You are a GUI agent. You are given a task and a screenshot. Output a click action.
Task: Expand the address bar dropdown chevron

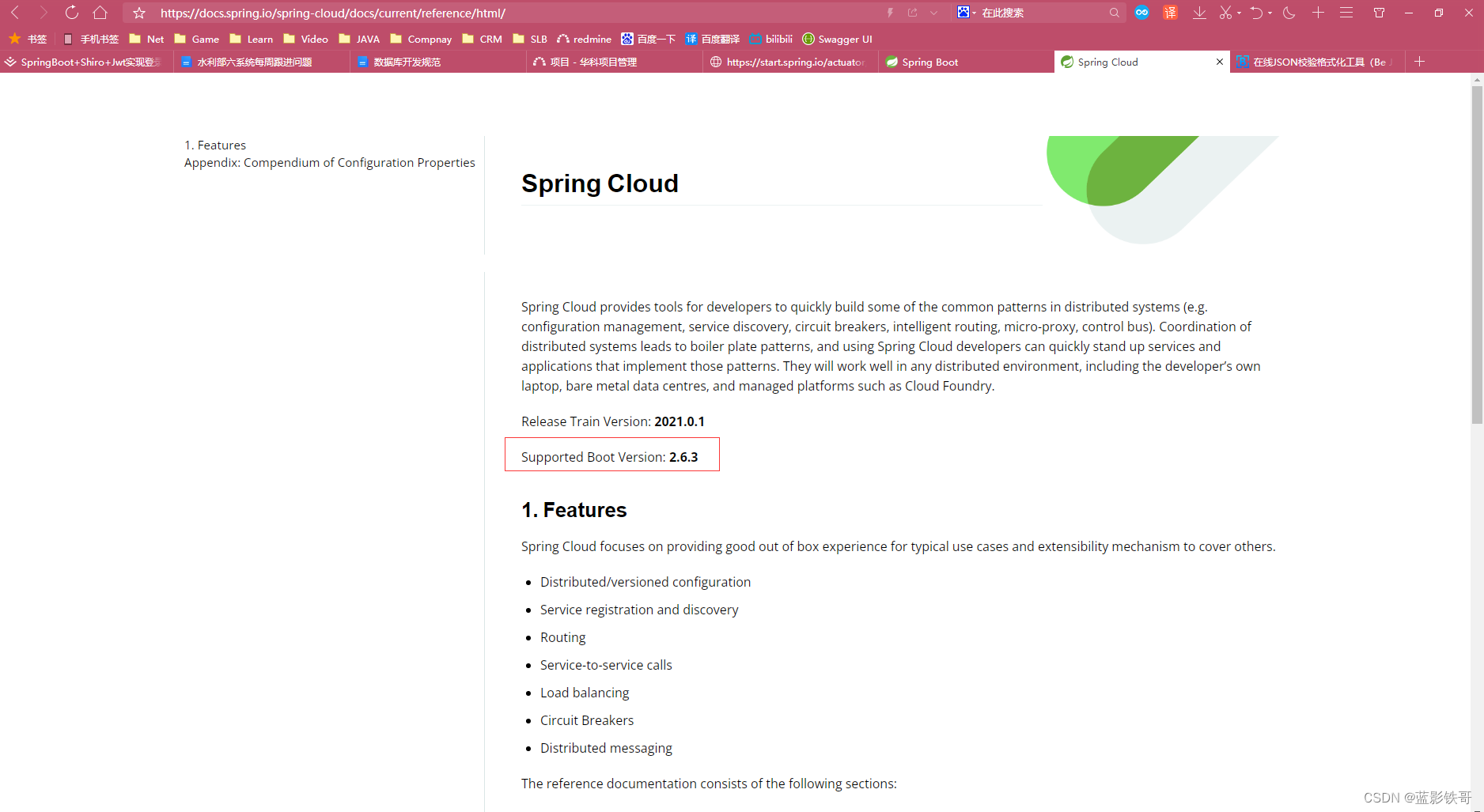coord(934,13)
